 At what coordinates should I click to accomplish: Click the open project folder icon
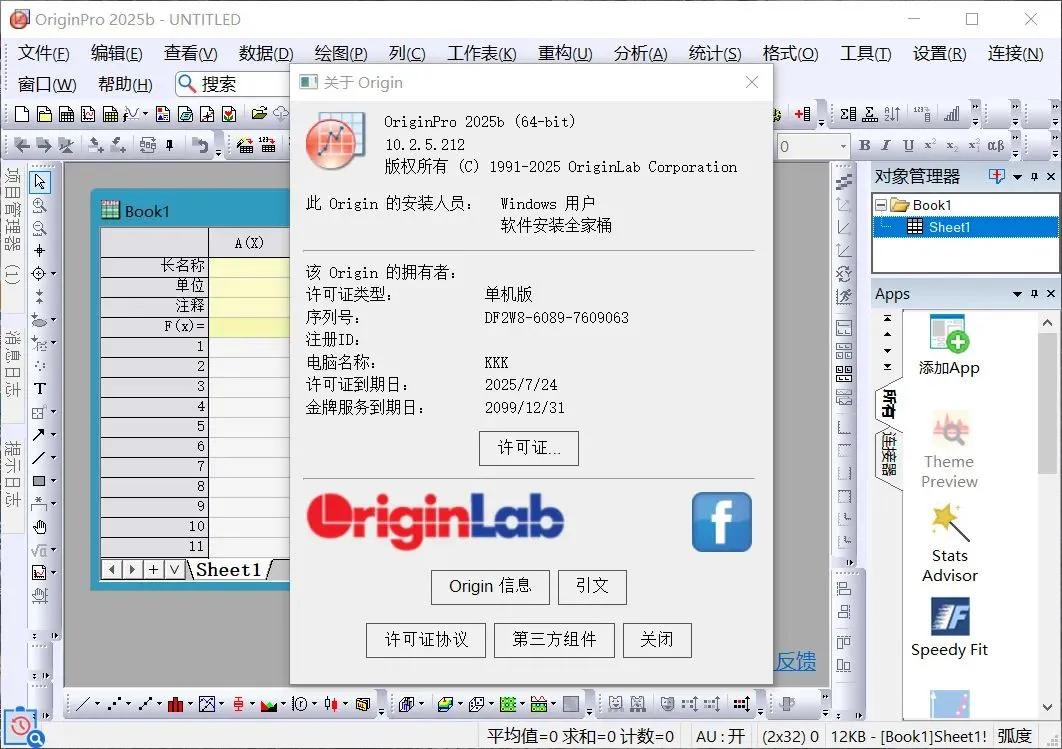[259, 113]
